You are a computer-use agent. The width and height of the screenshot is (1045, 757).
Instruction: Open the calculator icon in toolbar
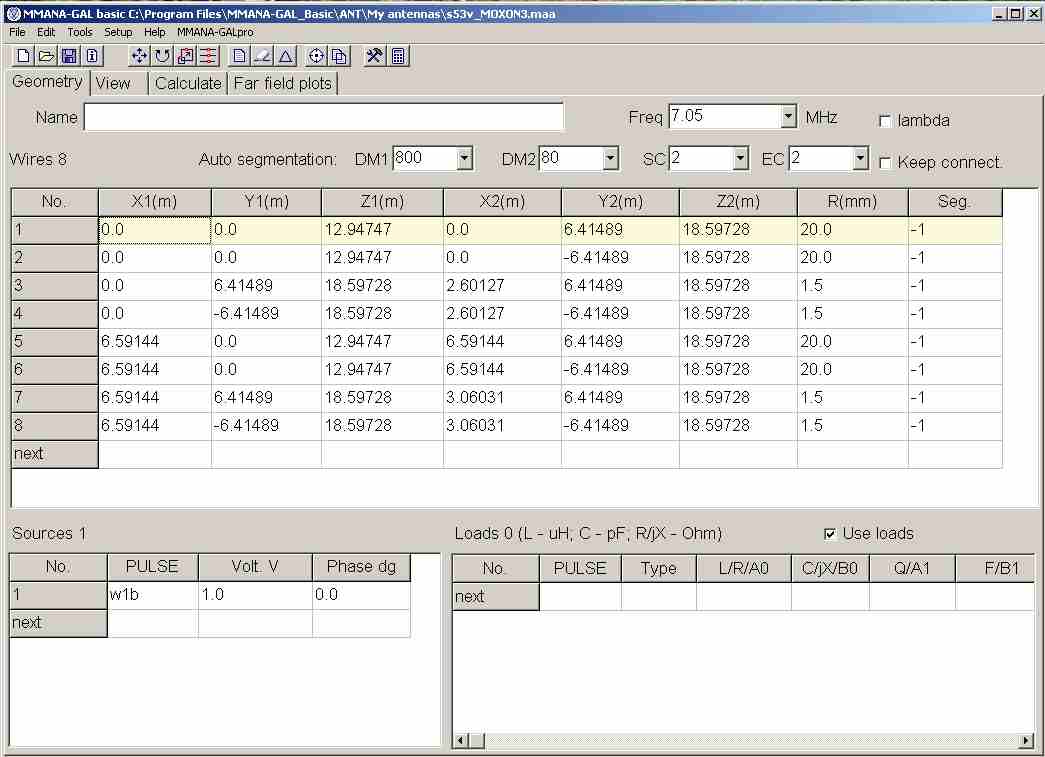[398, 57]
